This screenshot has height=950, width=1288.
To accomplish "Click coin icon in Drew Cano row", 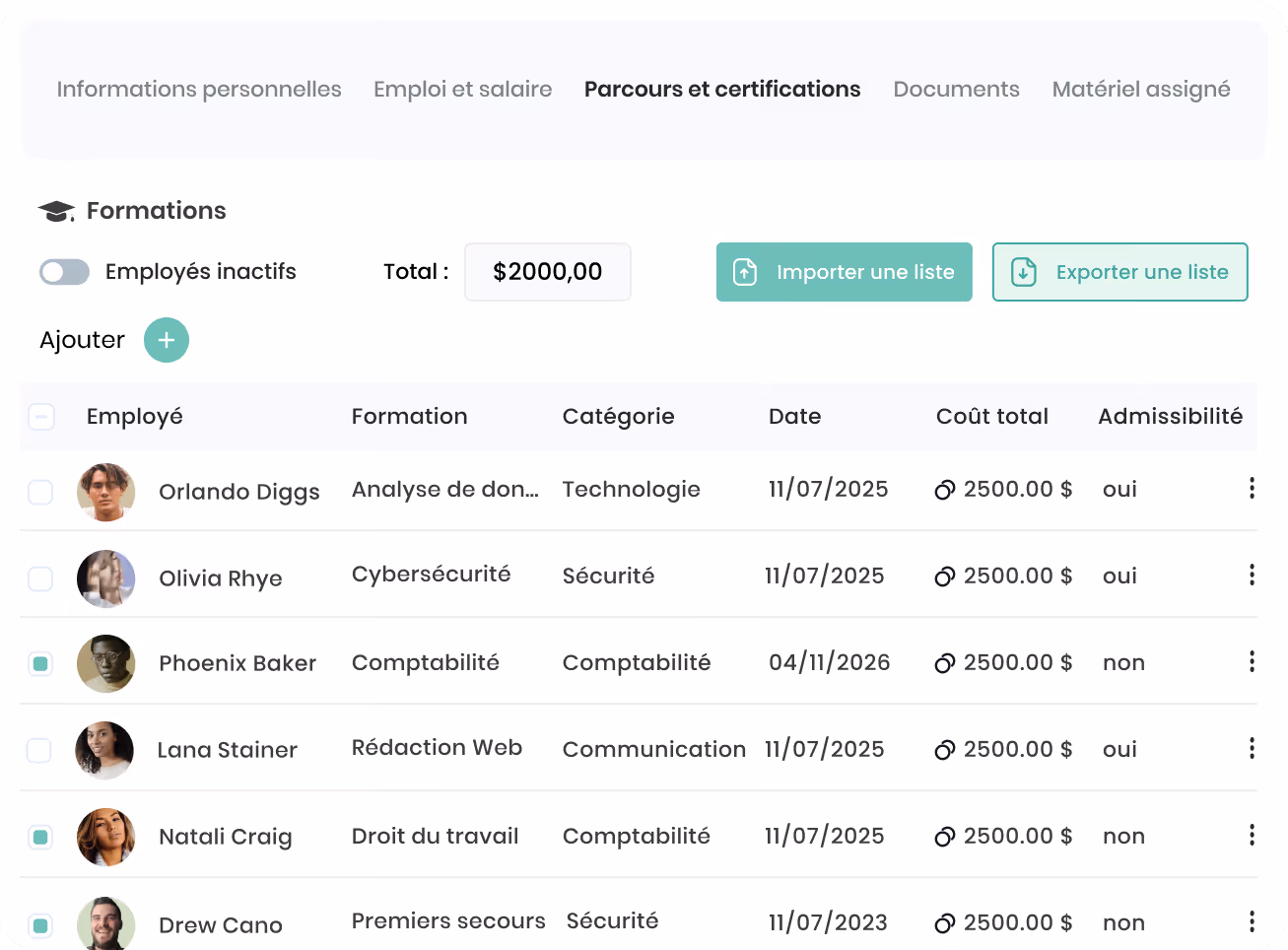I will (x=944, y=923).
